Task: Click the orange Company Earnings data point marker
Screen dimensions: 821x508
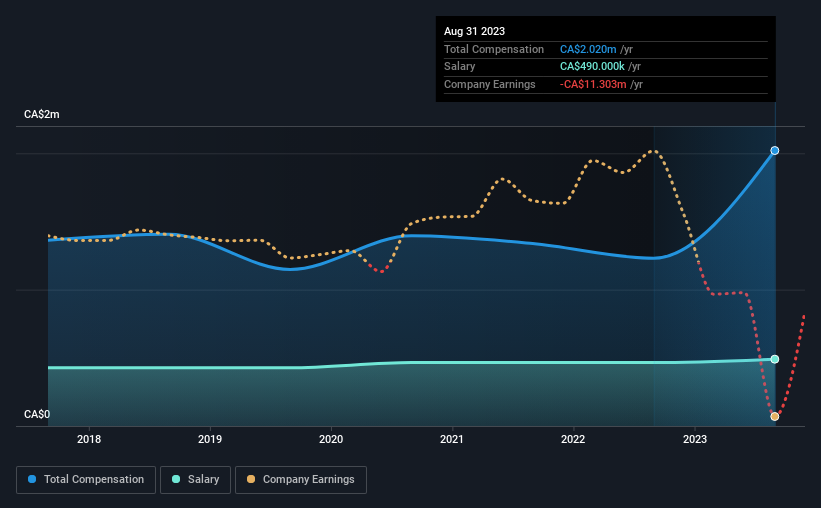Action: point(774,417)
